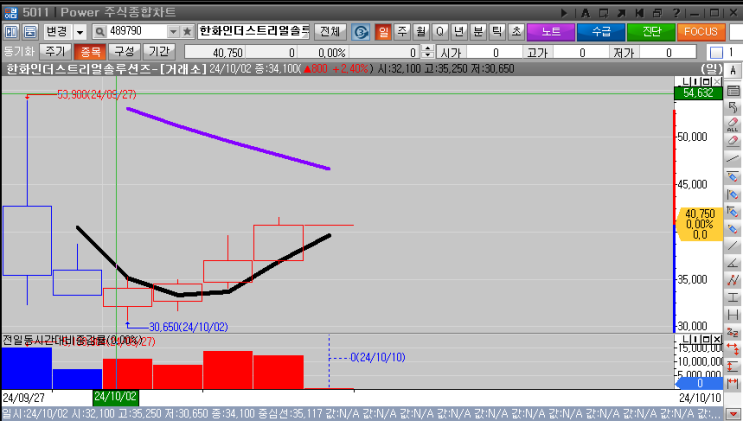Switch the chart to the tick 틱 period
This screenshot has width=743, height=421.
tap(497, 32)
